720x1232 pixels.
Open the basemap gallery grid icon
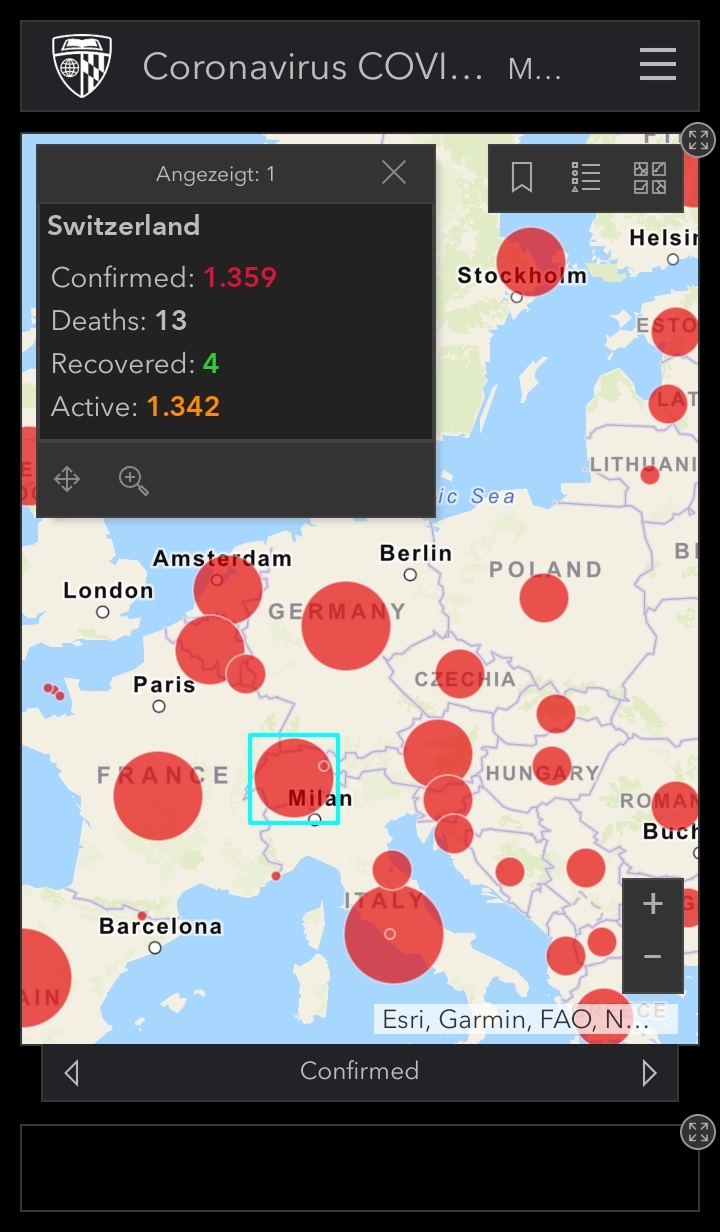[650, 178]
